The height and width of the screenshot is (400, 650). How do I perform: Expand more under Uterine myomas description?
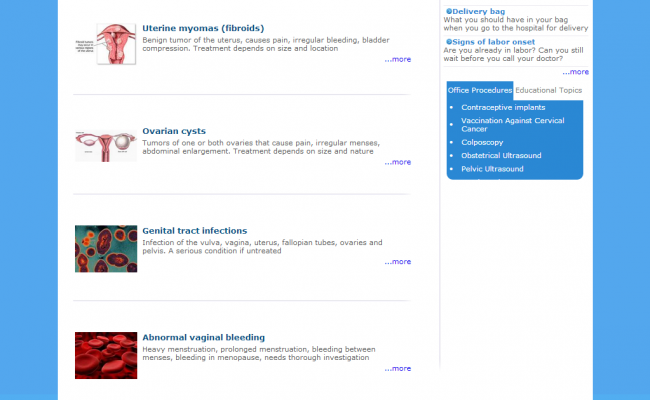(397, 60)
